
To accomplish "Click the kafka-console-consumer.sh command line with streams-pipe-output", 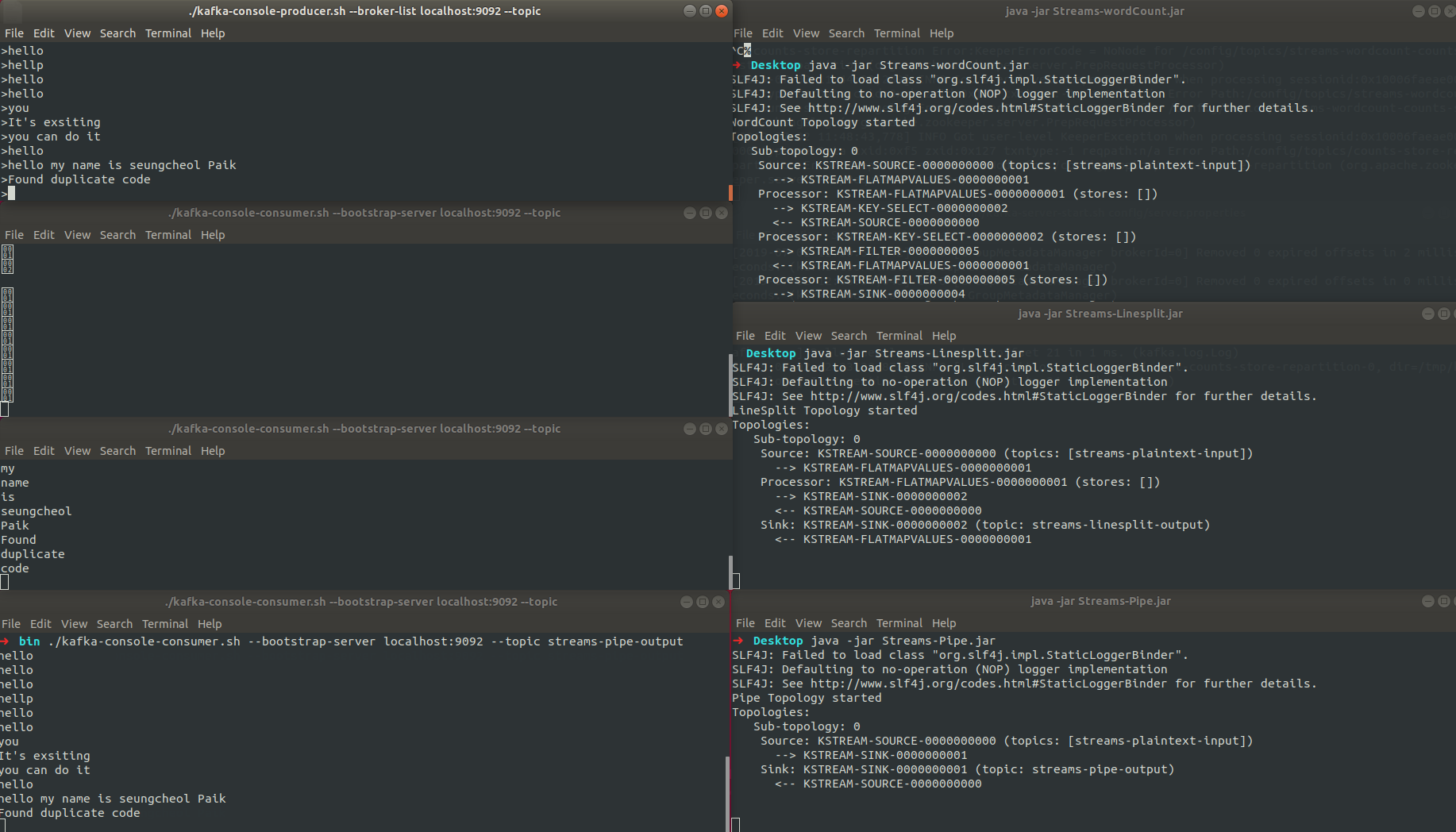I will tap(342, 641).
